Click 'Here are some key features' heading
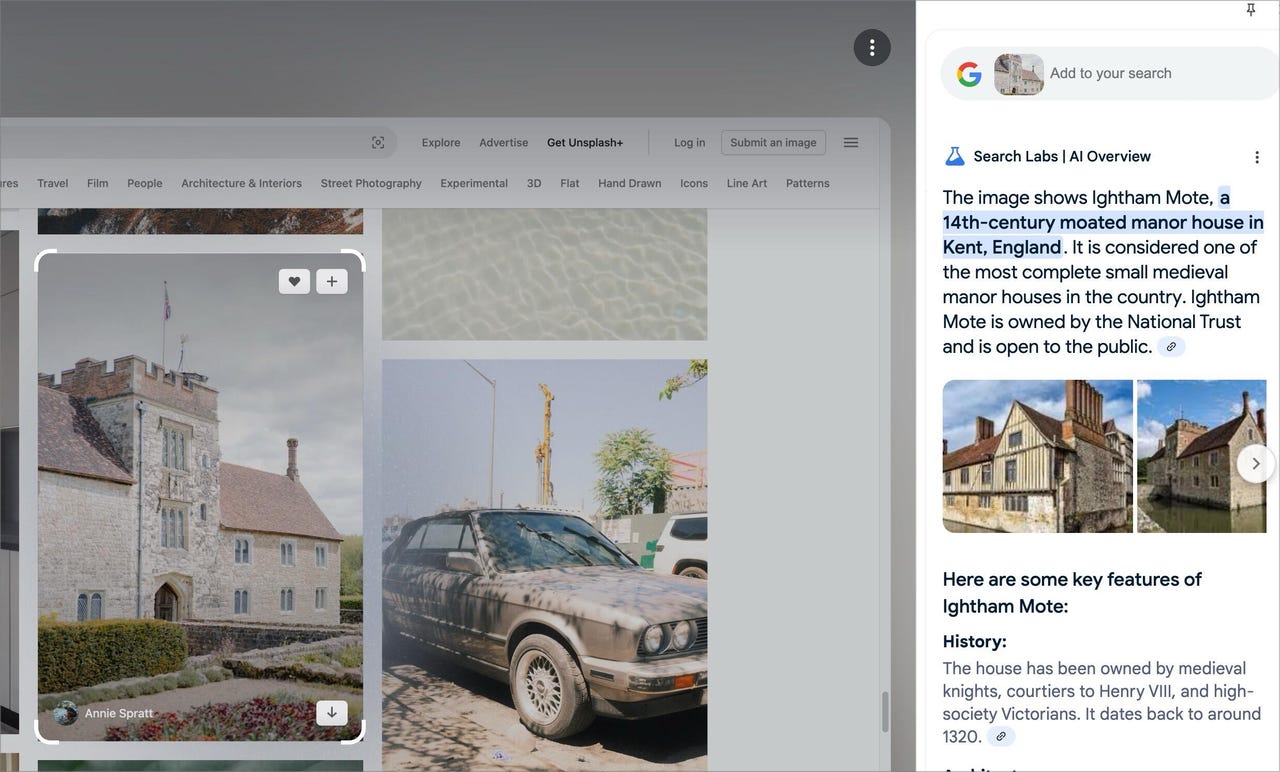The image size is (1280, 772). (x=1072, y=593)
